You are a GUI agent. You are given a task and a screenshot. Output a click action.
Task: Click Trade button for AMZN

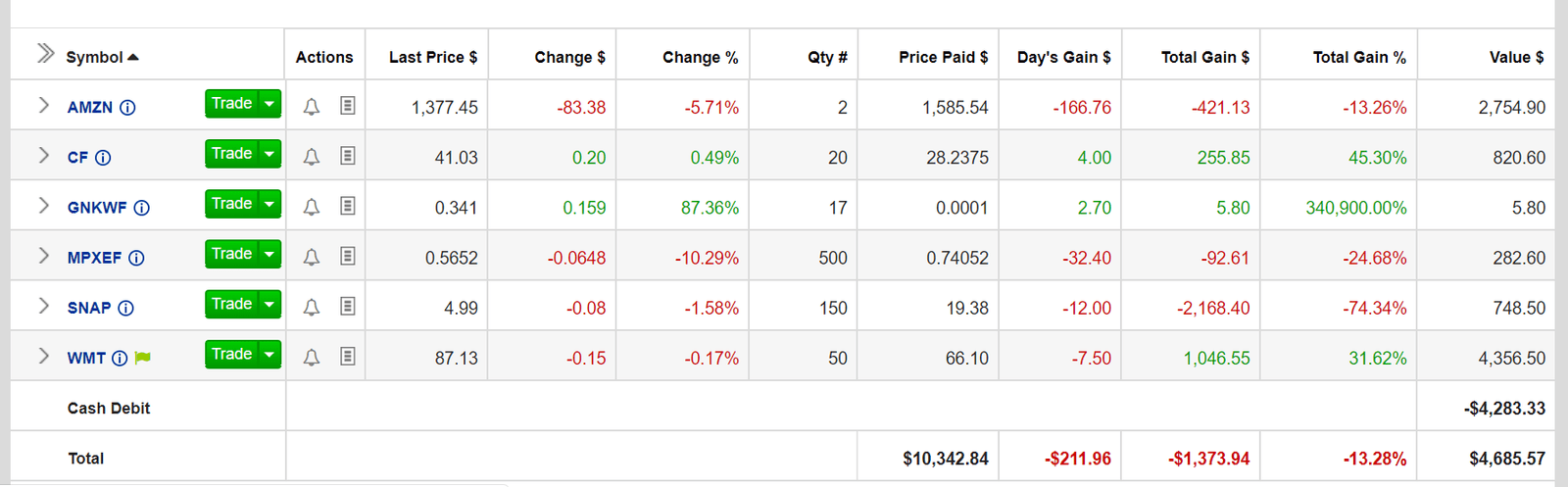[232, 104]
